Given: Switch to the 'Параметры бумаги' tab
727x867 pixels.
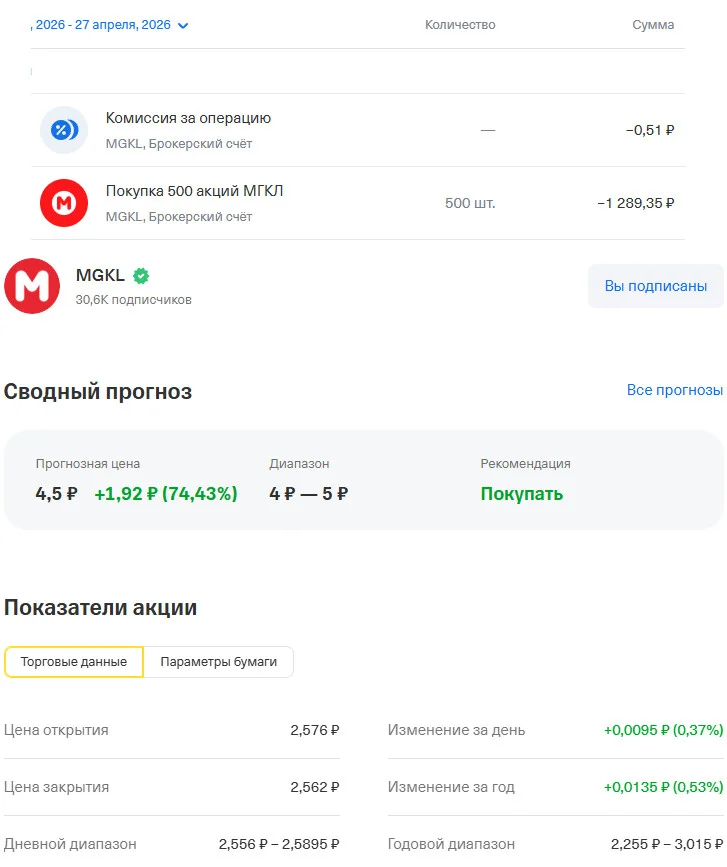Looking at the screenshot, I should pyautogui.click(x=218, y=662).
